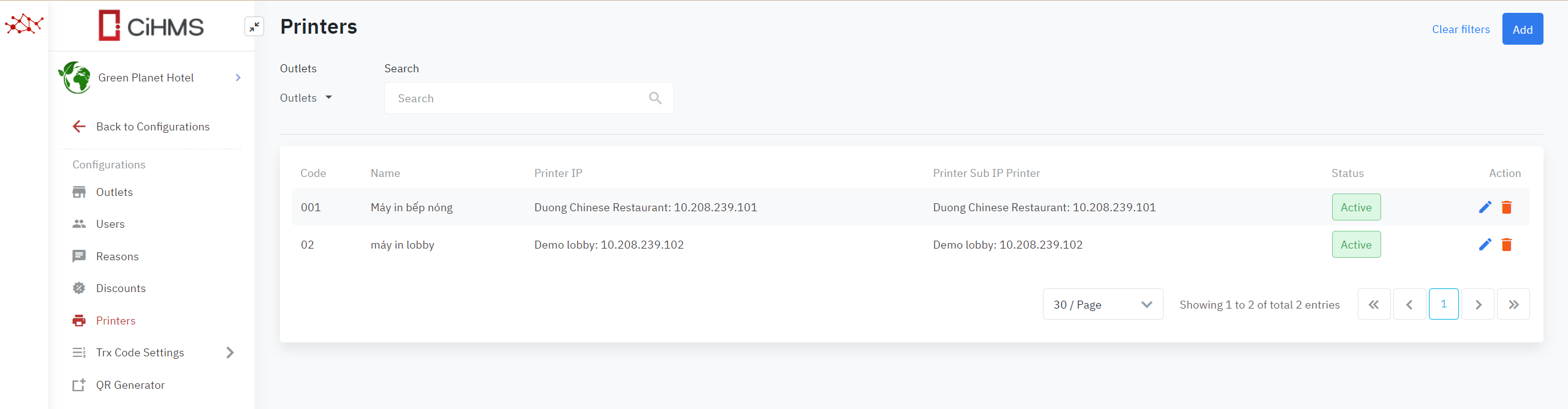The width and height of the screenshot is (1568, 409).
Task: Open the 30 / Page size dropdown
Action: [x=1102, y=304]
